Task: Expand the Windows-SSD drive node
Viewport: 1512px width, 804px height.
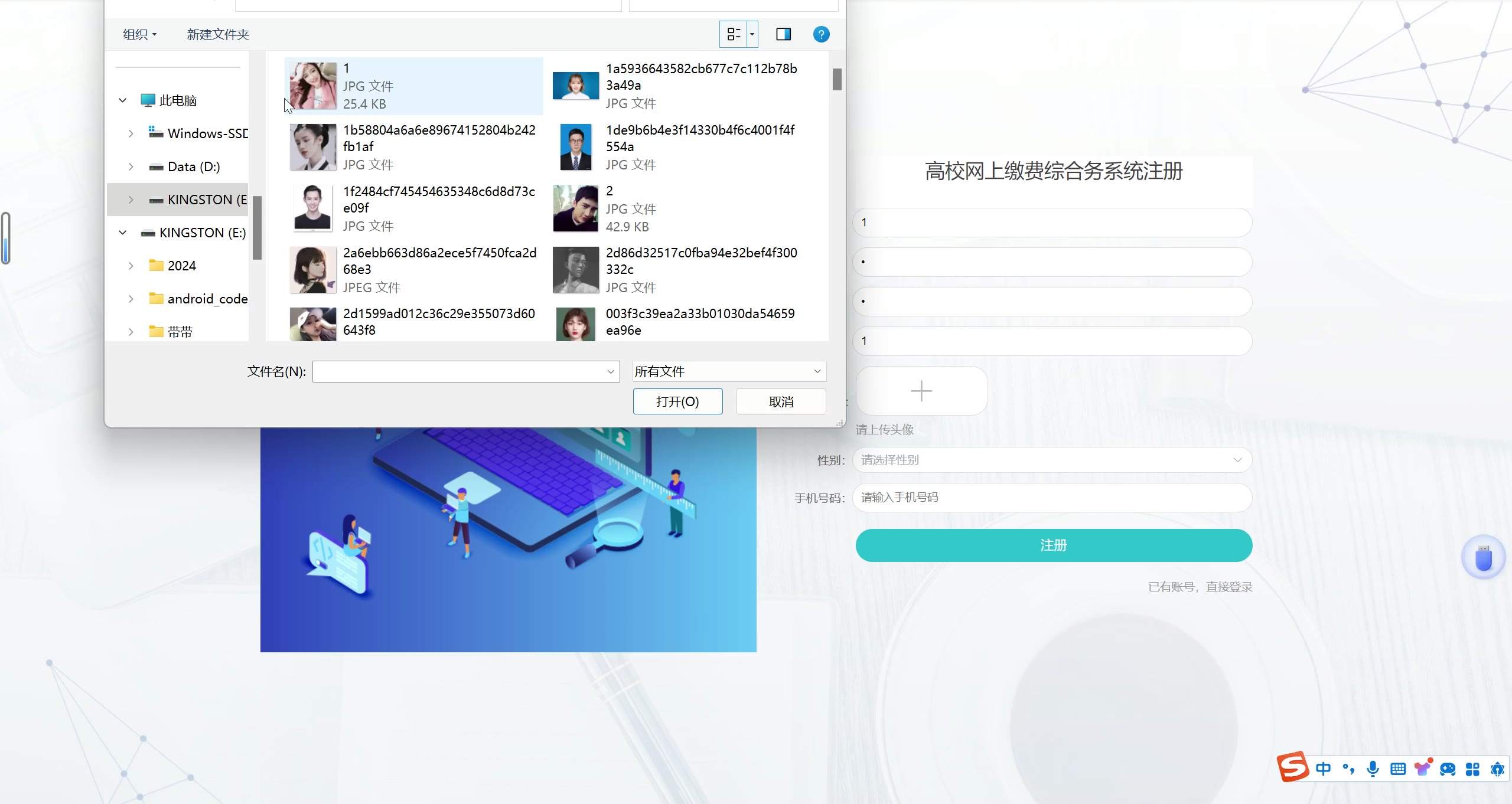Action: pos(131,133)
